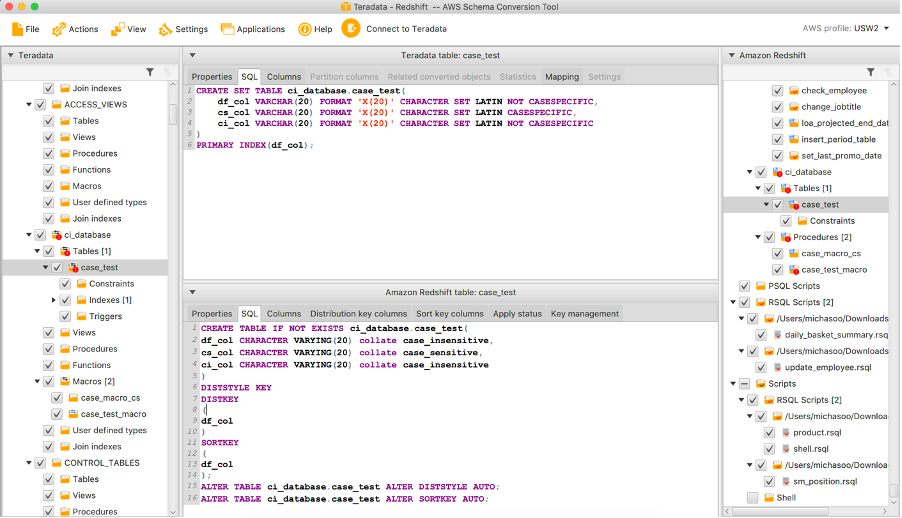Click the Redshift Procedures [2] folder icon

[786, 237]
